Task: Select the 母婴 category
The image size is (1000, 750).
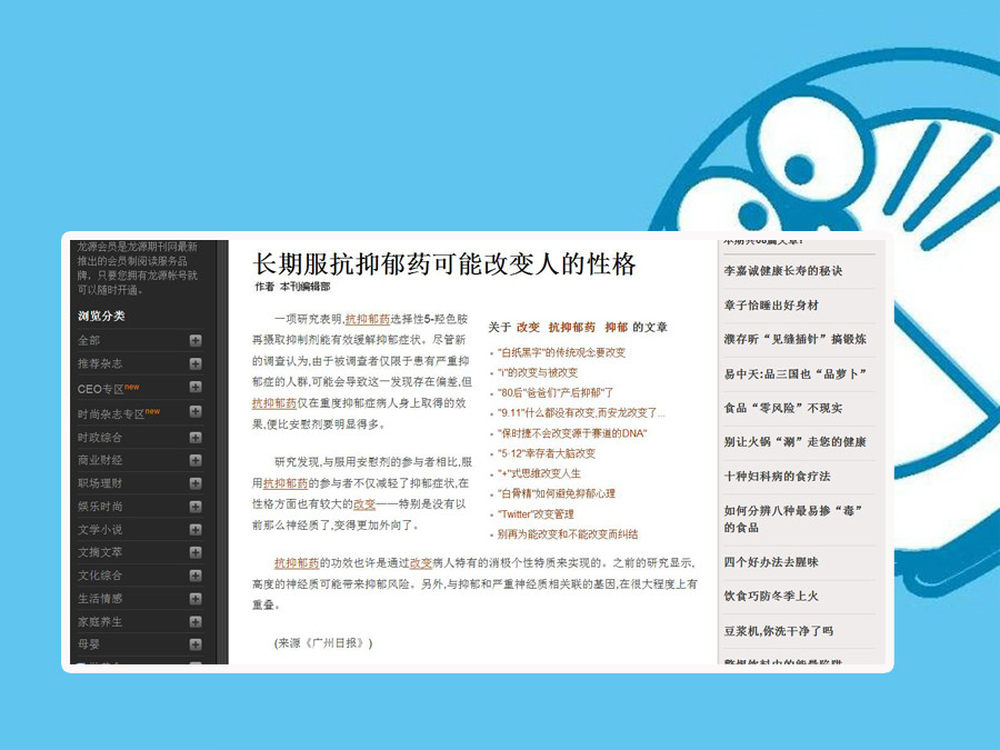Action: 89,644
